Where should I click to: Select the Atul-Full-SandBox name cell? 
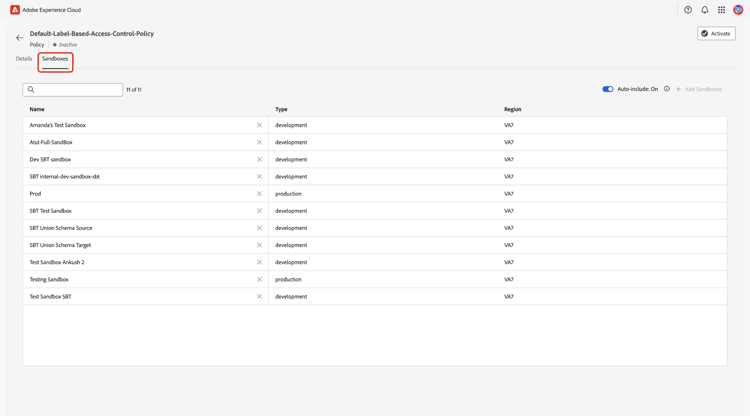[51, 142]
